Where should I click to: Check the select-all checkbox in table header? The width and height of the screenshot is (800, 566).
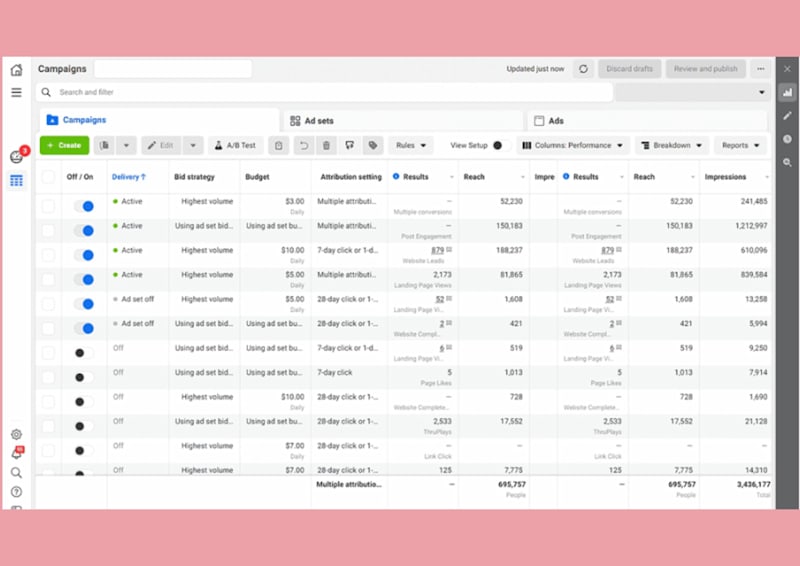point(48,177)
